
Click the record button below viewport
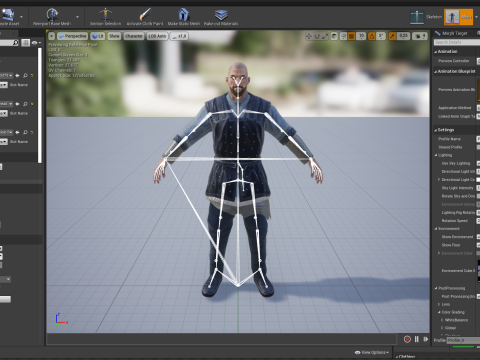tap(407, 339)
